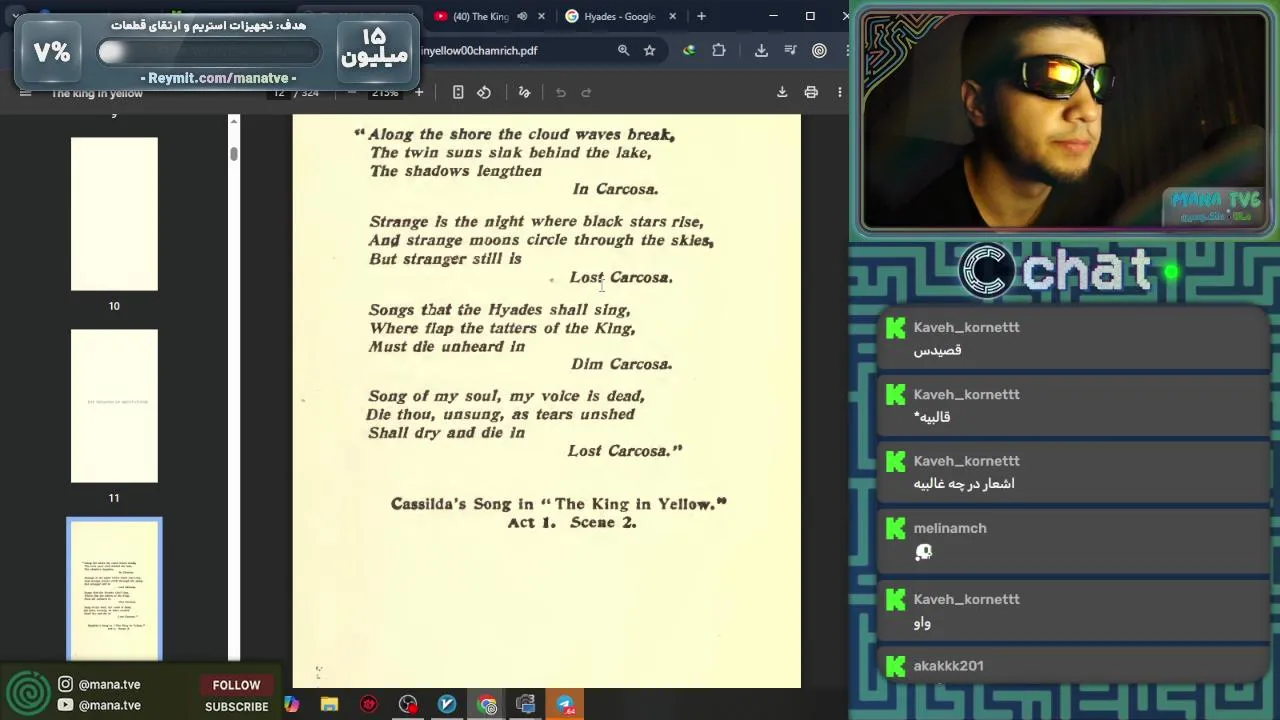Image resolution: width=1280 pixels, height=720 pixels.
Task: Switch to Chrome in the taskbar
Action: pyautogui.click(x=487, y=705)
